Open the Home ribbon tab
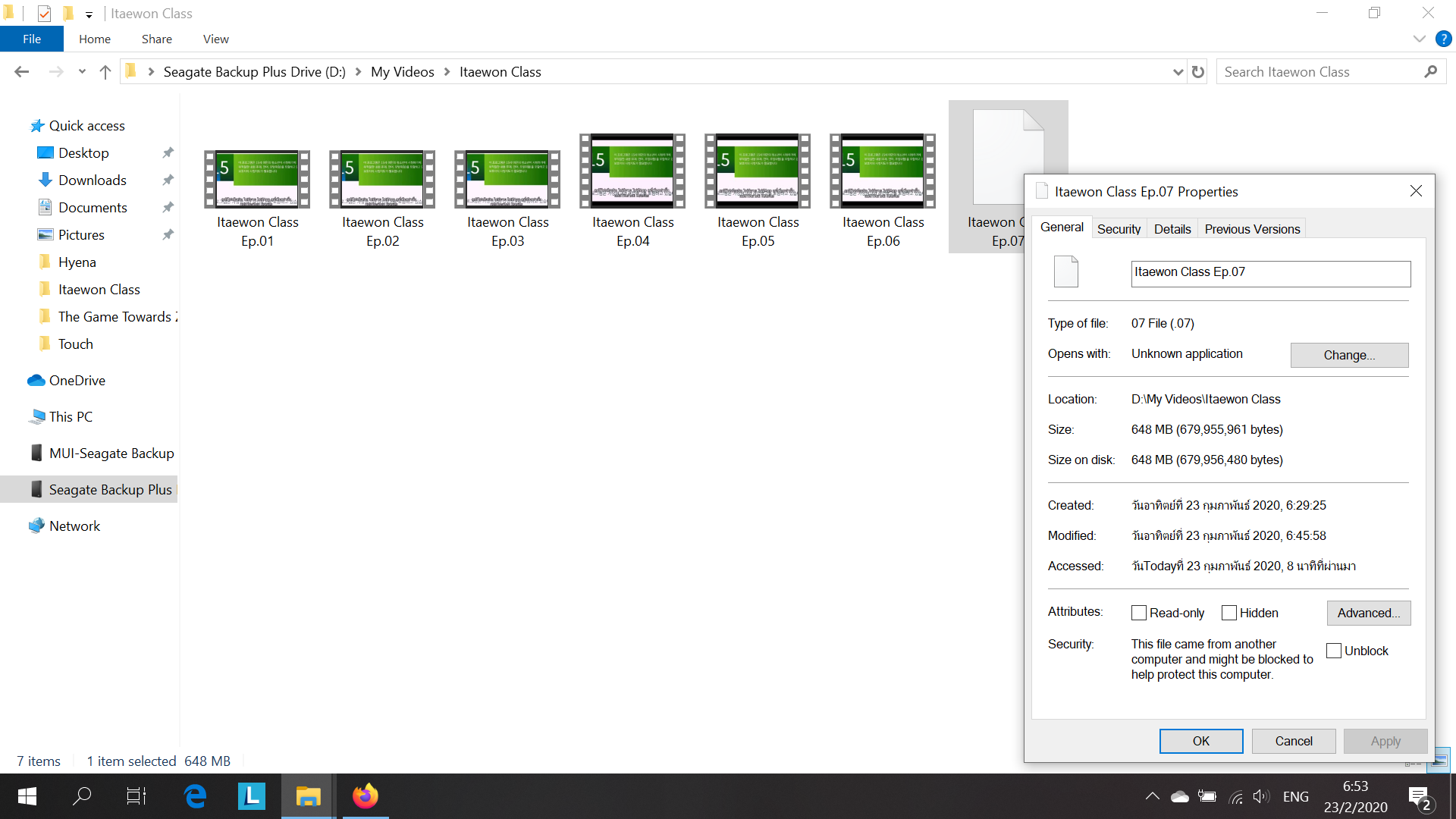 95,39
